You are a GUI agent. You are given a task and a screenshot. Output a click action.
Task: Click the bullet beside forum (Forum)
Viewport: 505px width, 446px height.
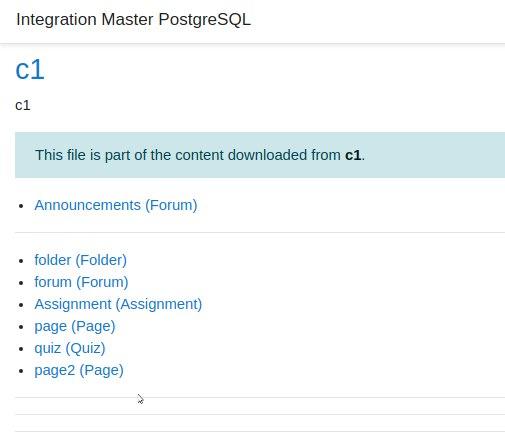(21, 283)
